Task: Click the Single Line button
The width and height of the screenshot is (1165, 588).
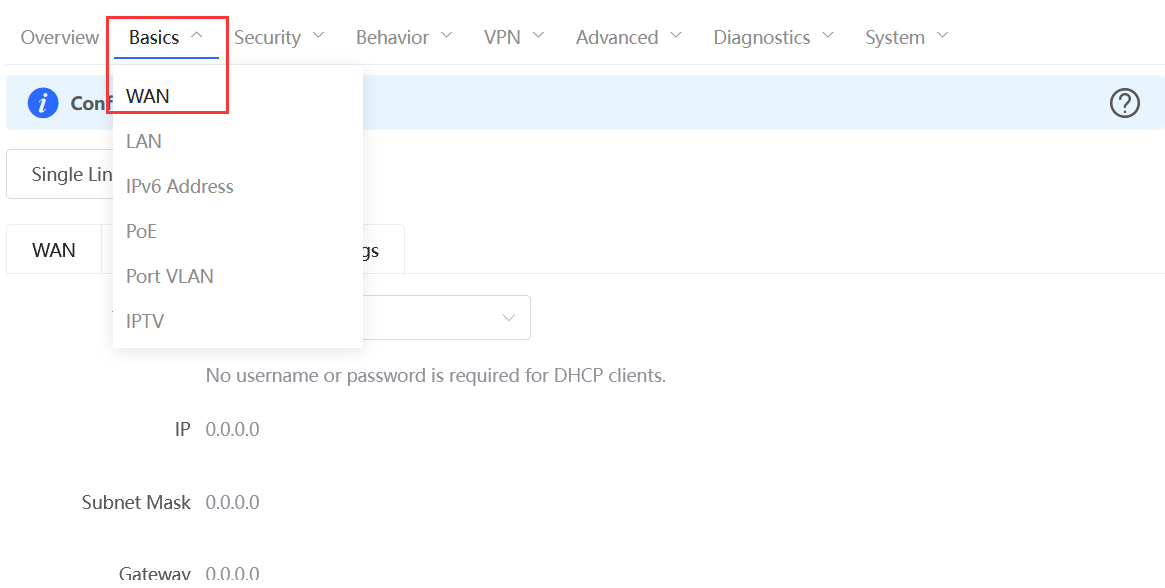Action: pos(62,175)
